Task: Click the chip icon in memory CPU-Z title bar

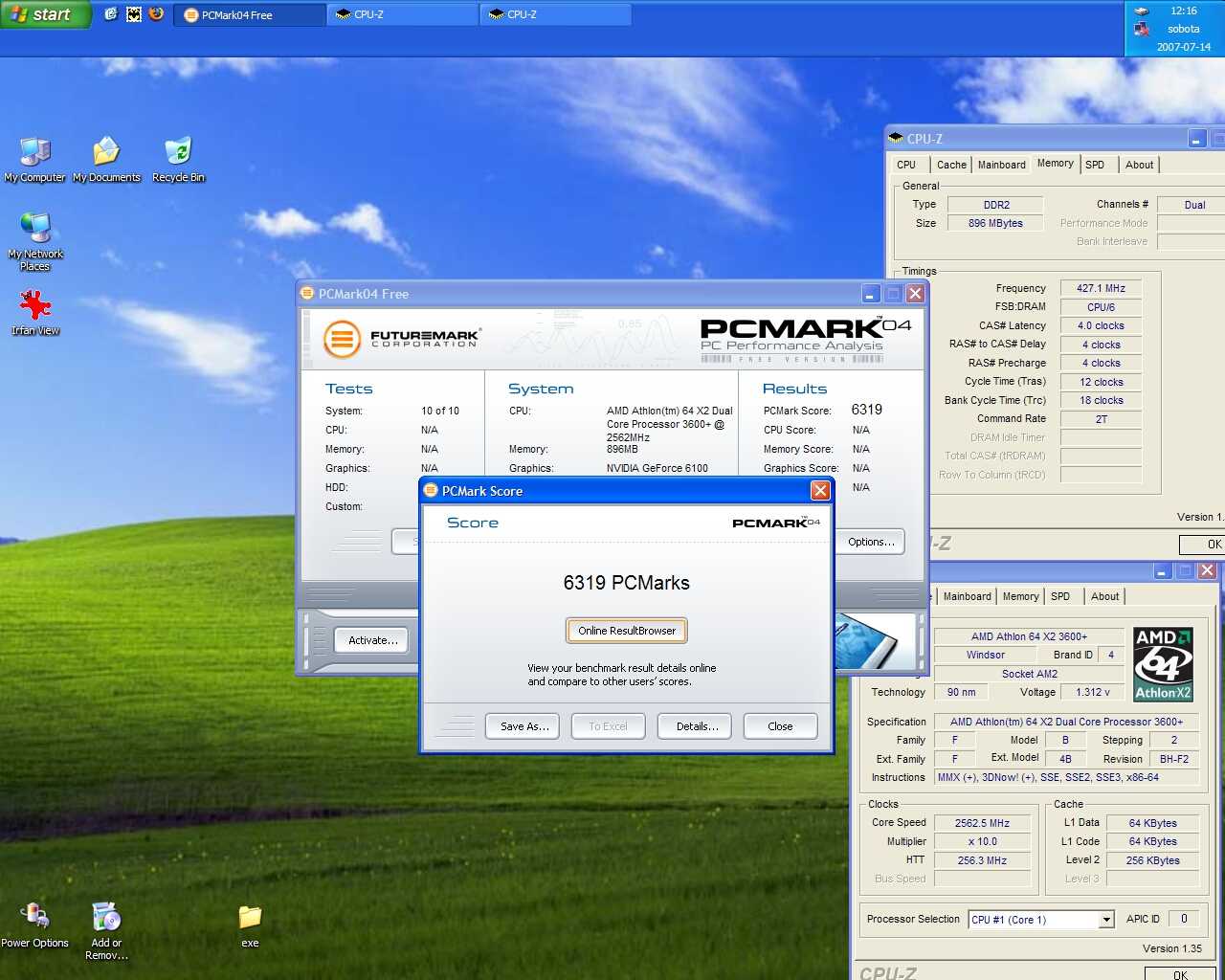Action: click(x=896, y=138)
